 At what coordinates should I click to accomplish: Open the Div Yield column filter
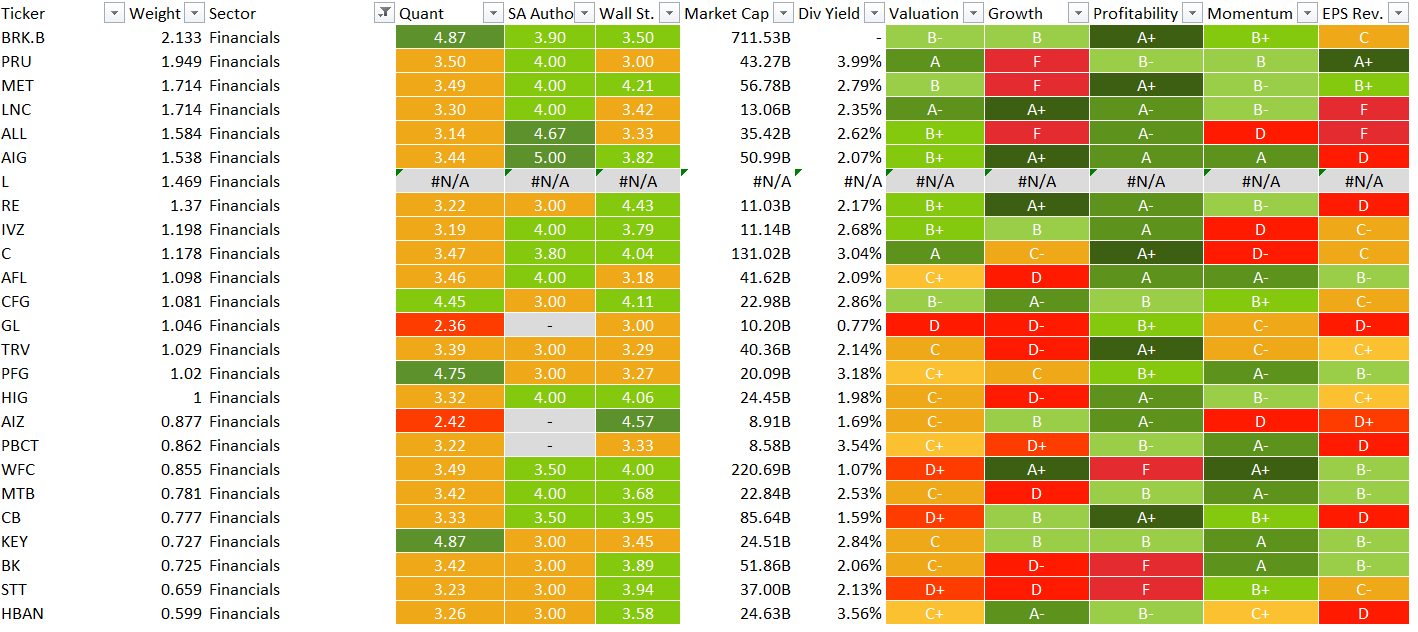(873, 13)
